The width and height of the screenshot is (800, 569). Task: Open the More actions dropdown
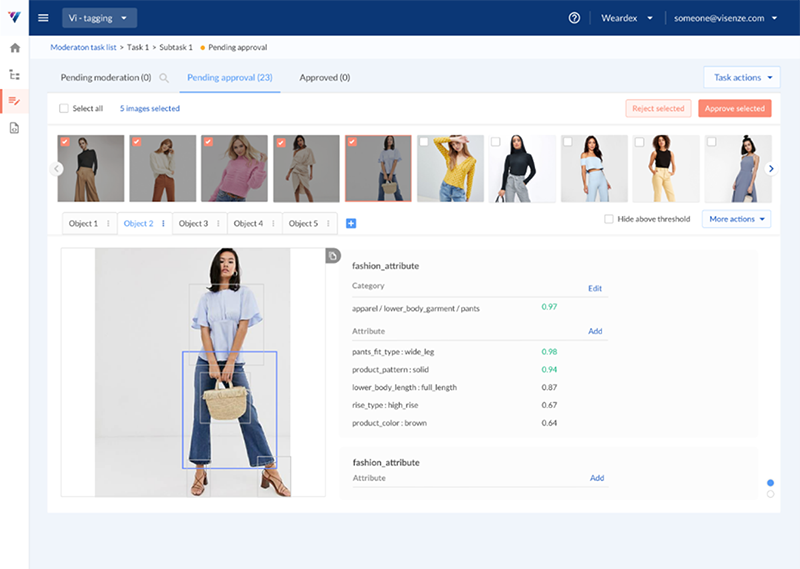736,219
